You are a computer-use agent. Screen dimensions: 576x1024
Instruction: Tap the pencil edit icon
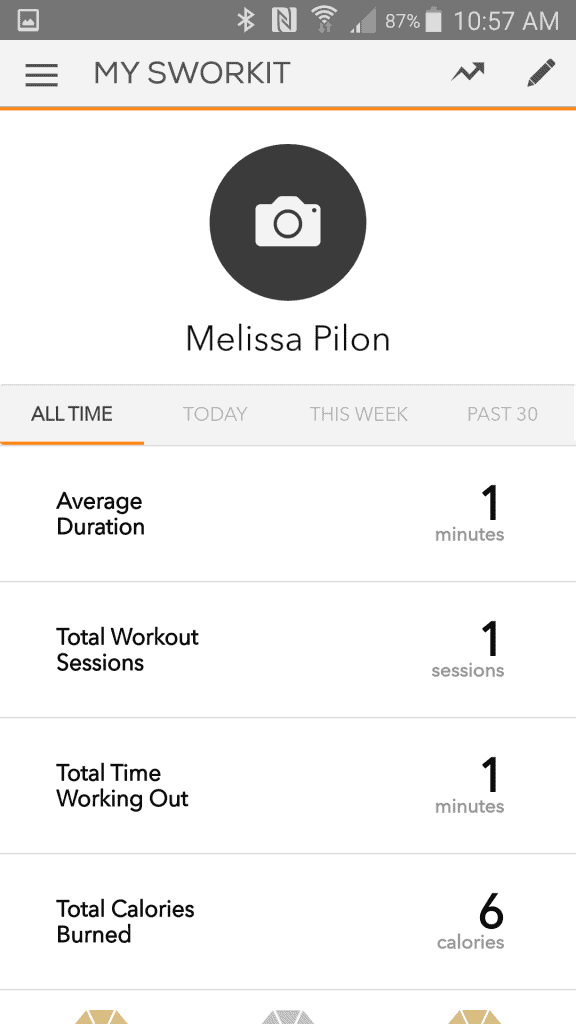541,72
